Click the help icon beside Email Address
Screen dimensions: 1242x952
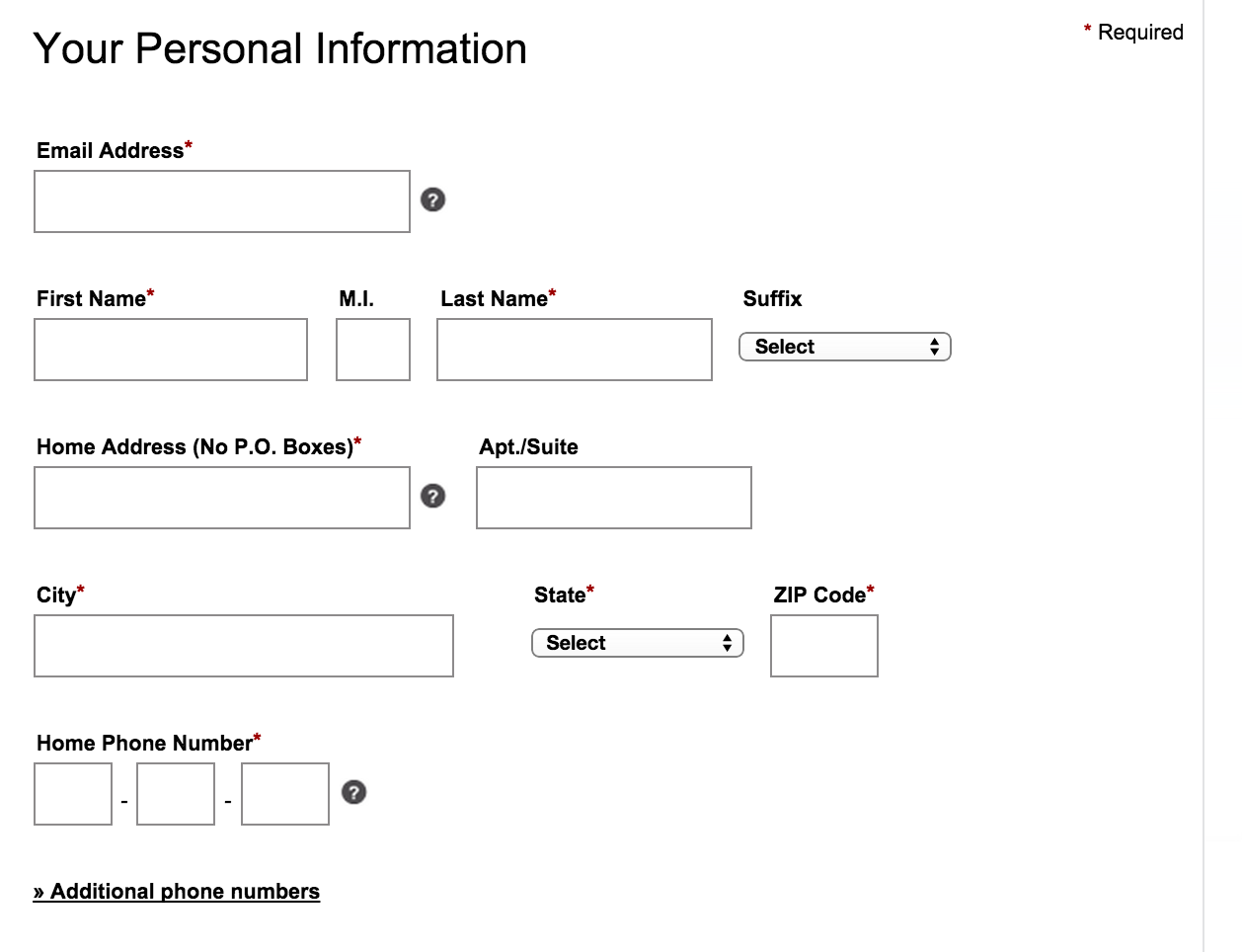(432, 199)
